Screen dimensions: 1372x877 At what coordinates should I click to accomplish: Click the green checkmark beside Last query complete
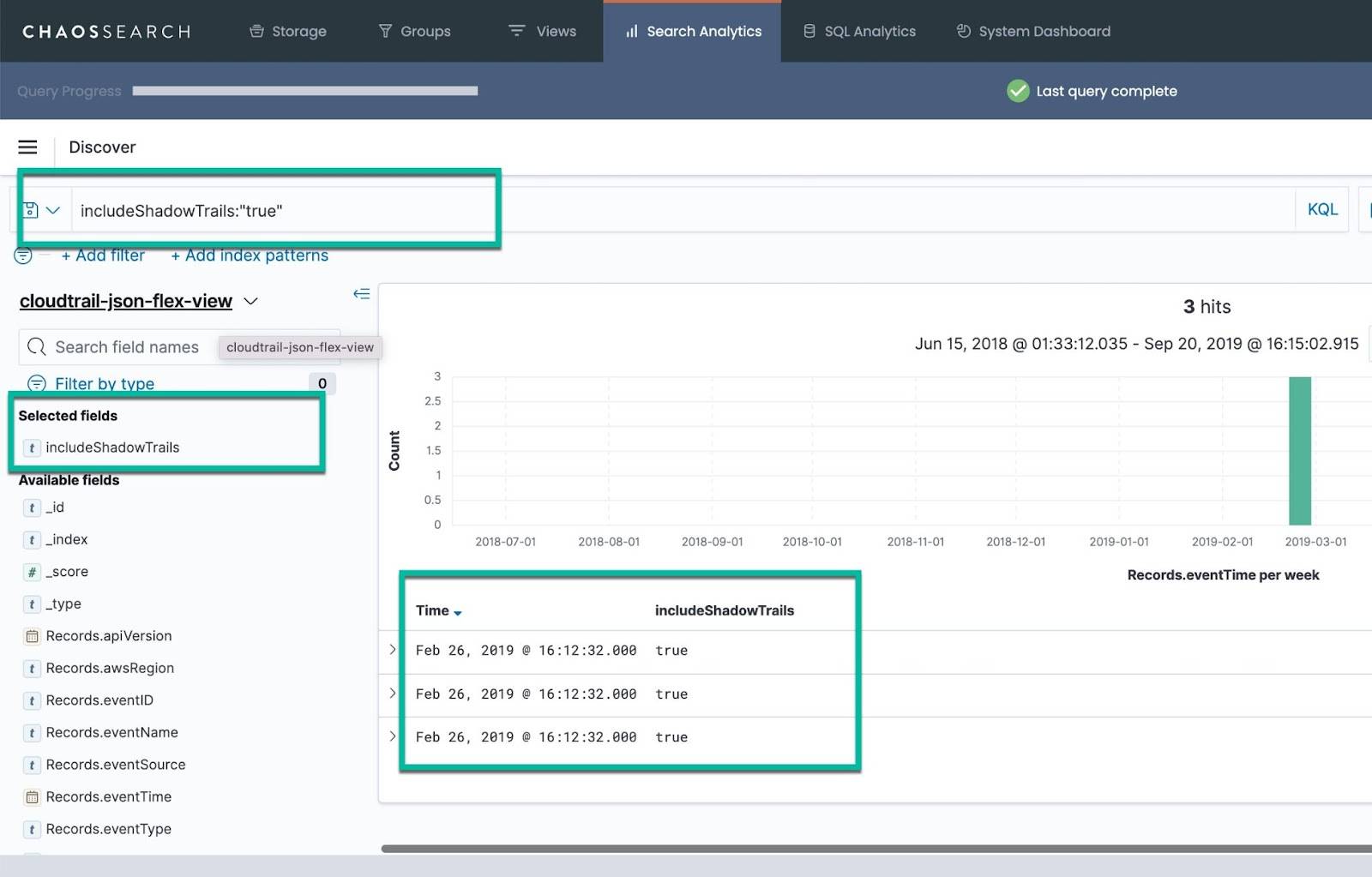pos(1018,90)
